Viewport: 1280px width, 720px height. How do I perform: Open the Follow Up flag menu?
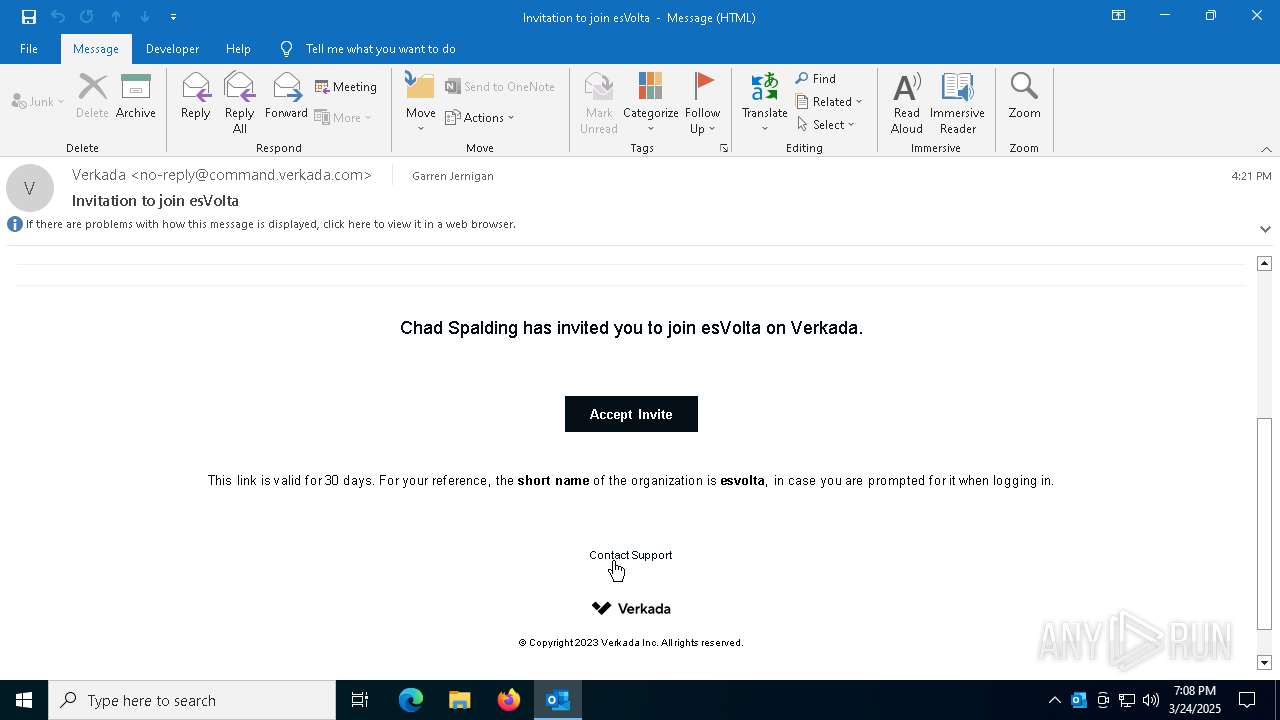(703, 103)
